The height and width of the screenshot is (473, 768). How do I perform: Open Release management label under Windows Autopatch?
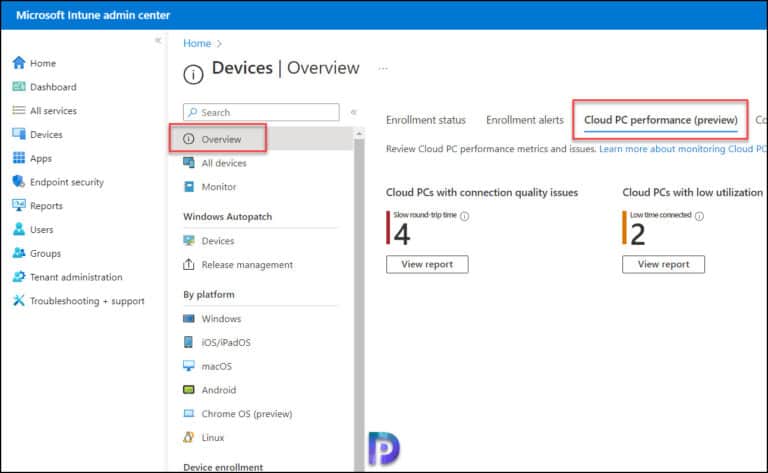coord(247,264)
